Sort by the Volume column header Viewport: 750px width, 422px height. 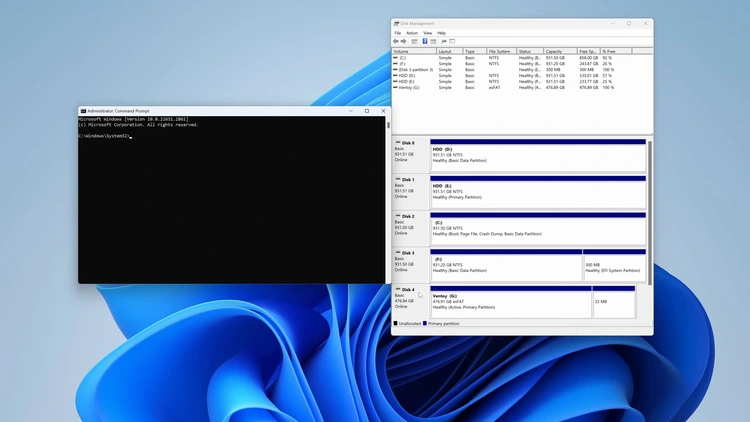pos(414,51)
